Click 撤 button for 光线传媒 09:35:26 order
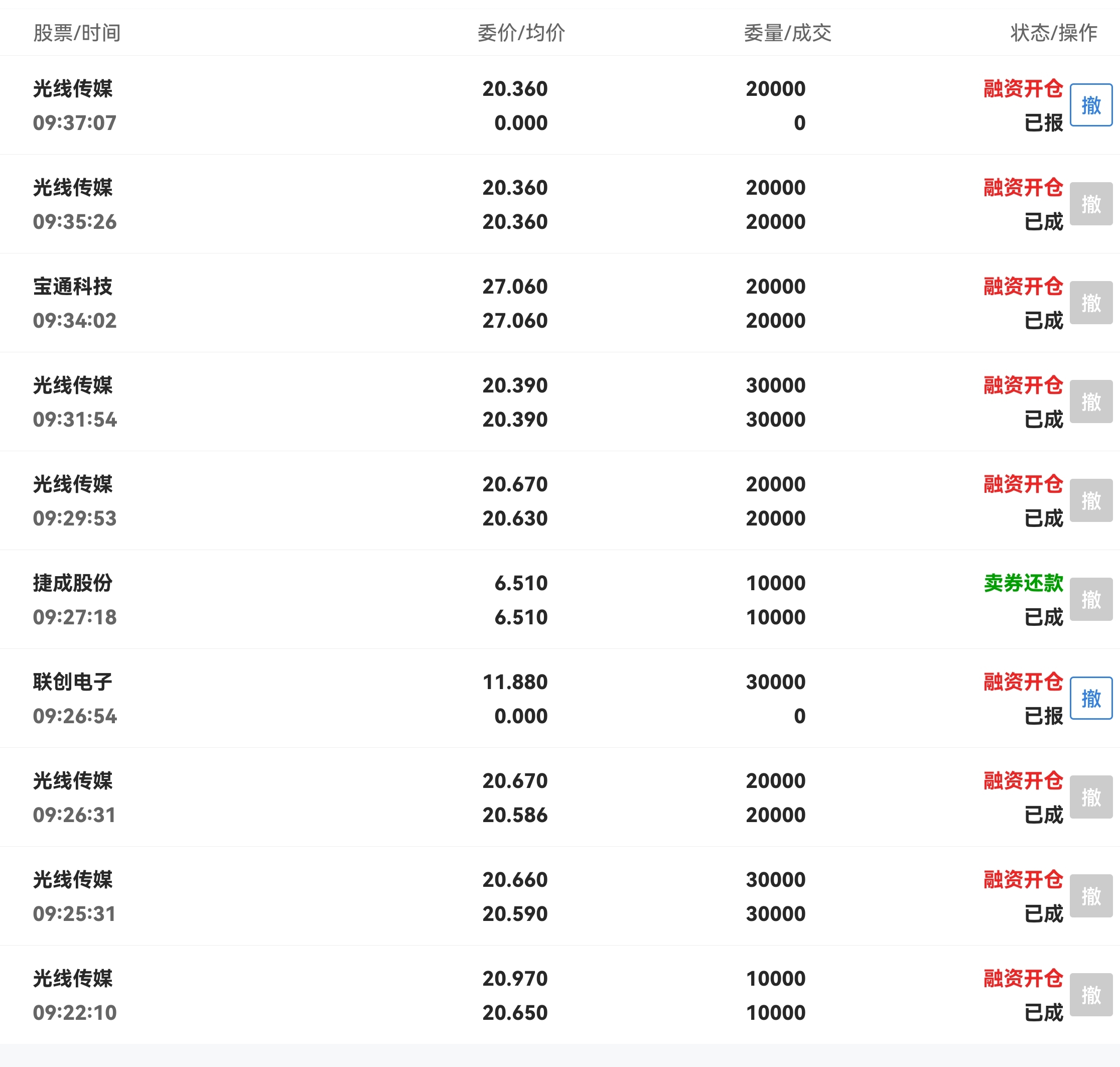Screen dimensions: 1120x1067 point(1091,204)
